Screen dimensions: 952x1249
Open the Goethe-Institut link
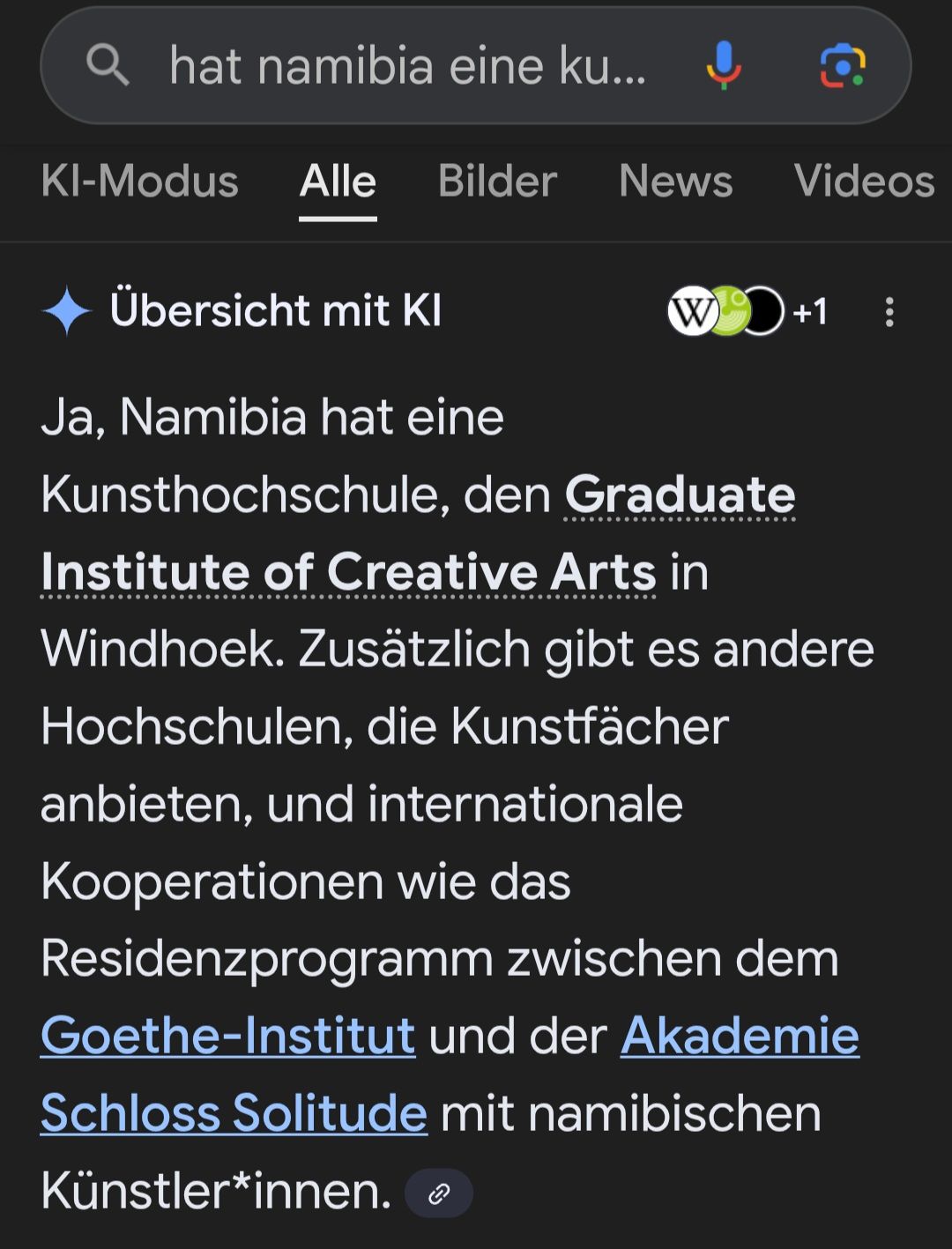pos(227,1035)
